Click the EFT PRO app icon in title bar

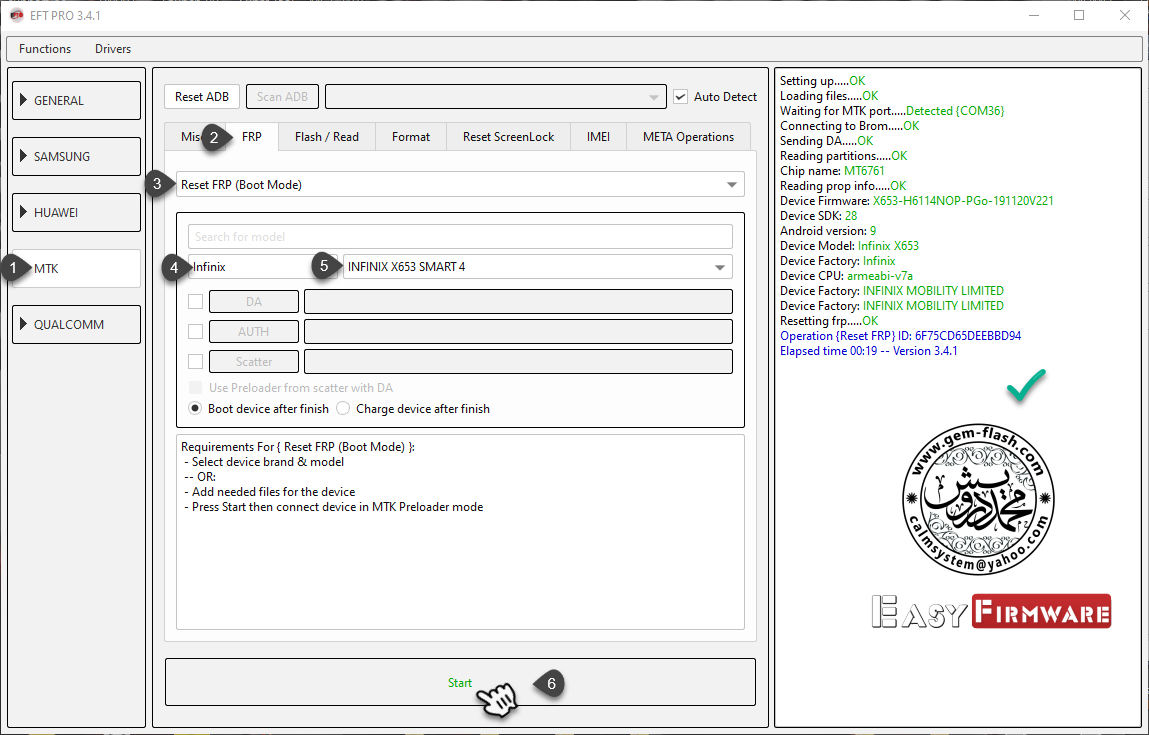17,15
